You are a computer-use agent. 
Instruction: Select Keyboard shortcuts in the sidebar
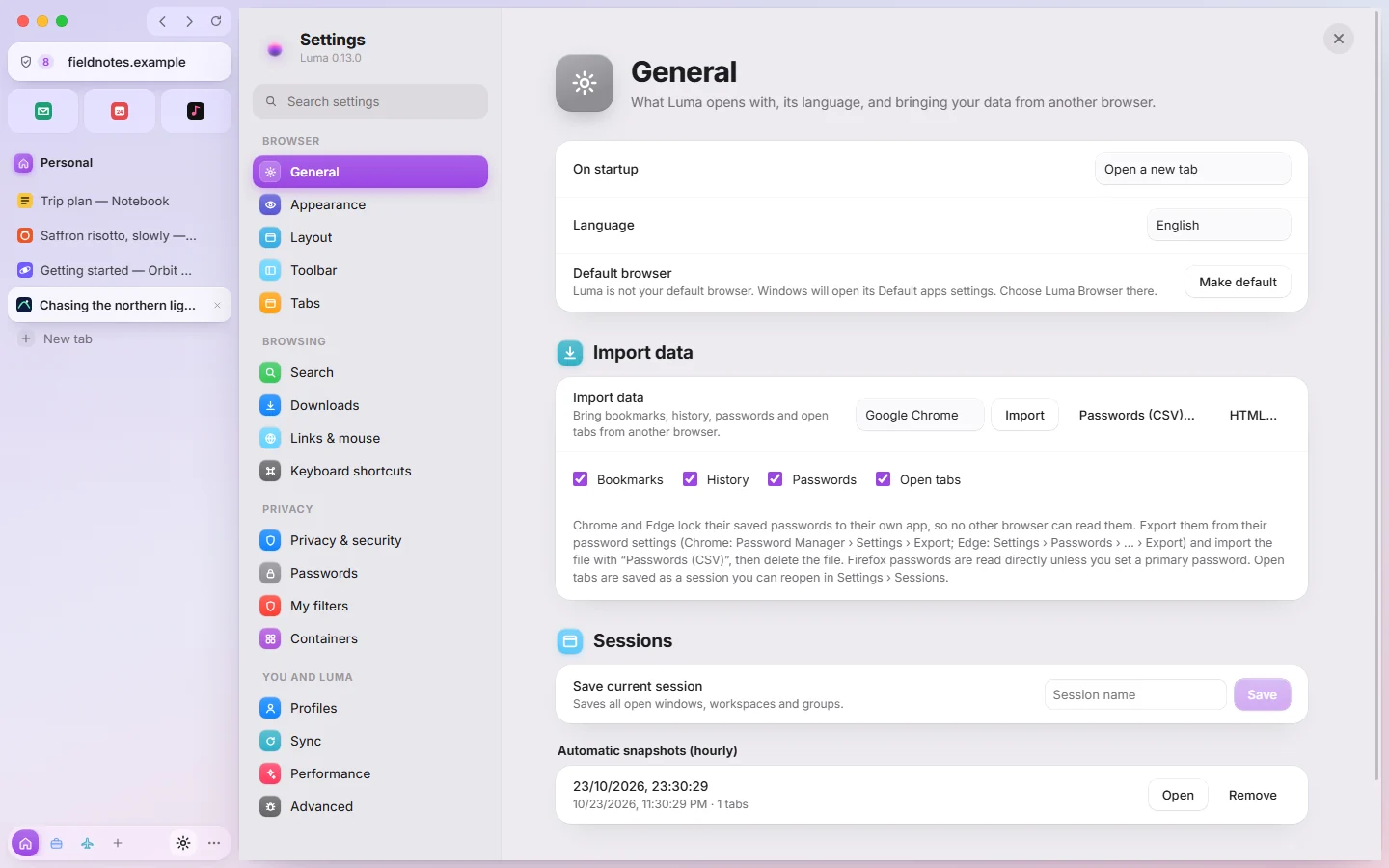370,471
